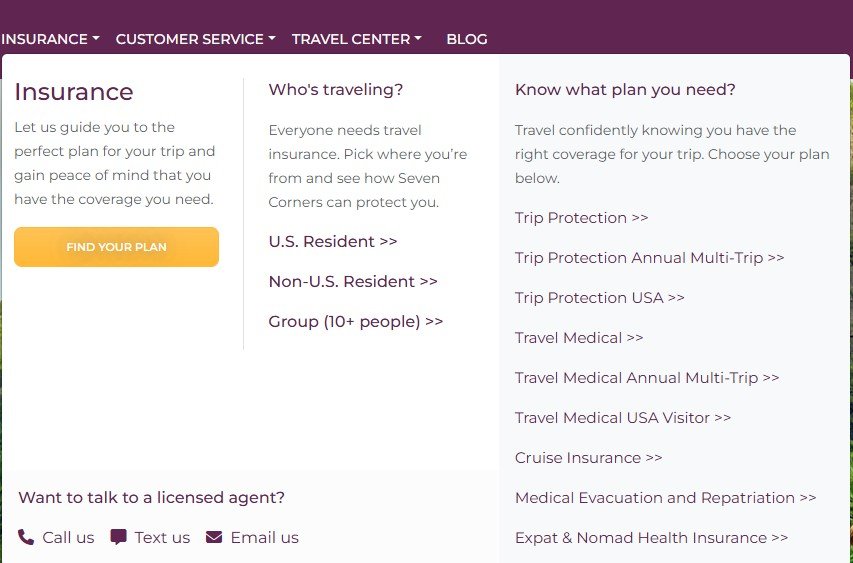Go to the Blog page
Screen dimensions: 853x563
(x=467, y=39)
